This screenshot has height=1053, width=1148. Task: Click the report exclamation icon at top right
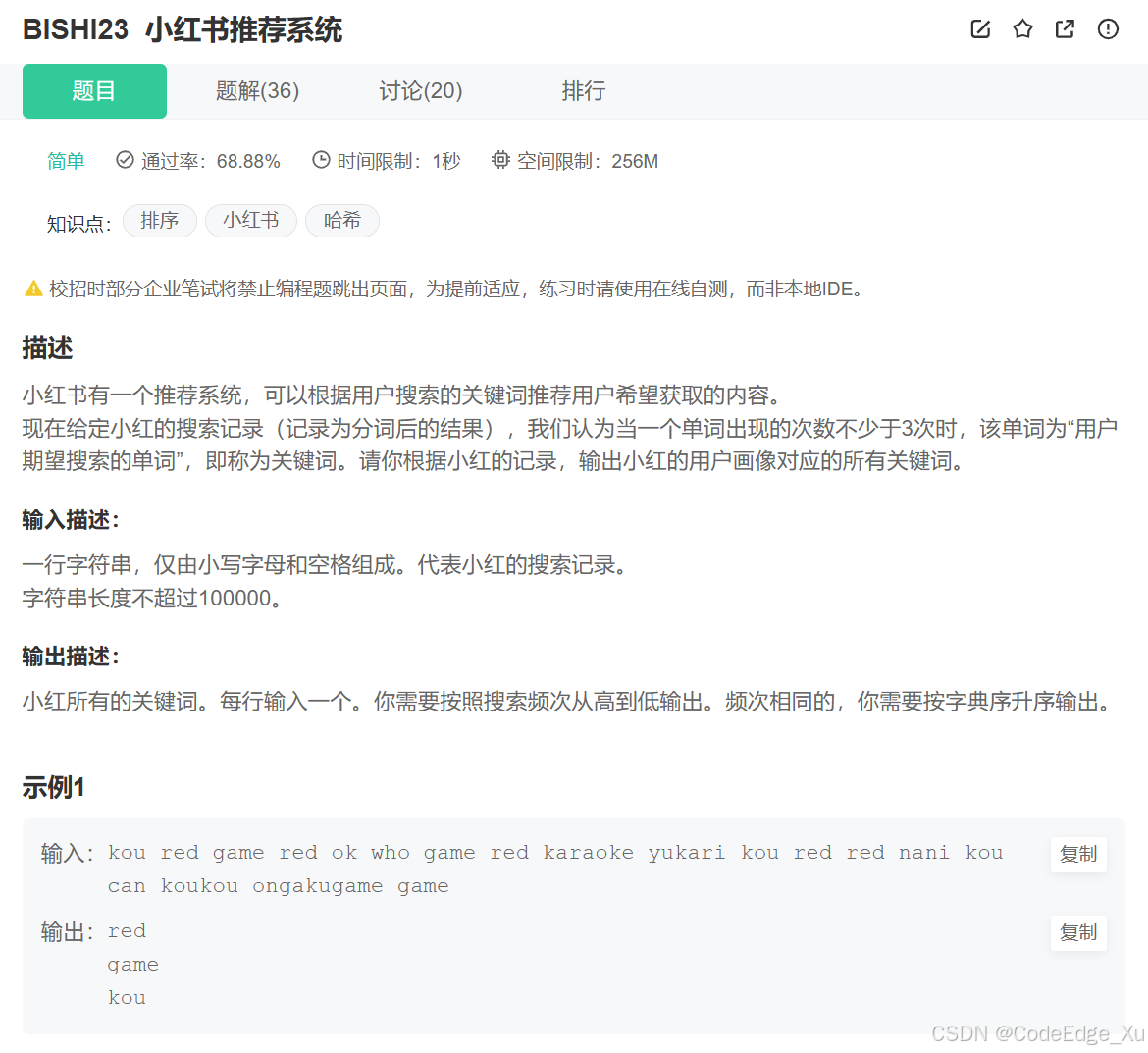pyautogui.click(x=1108, y=29)
